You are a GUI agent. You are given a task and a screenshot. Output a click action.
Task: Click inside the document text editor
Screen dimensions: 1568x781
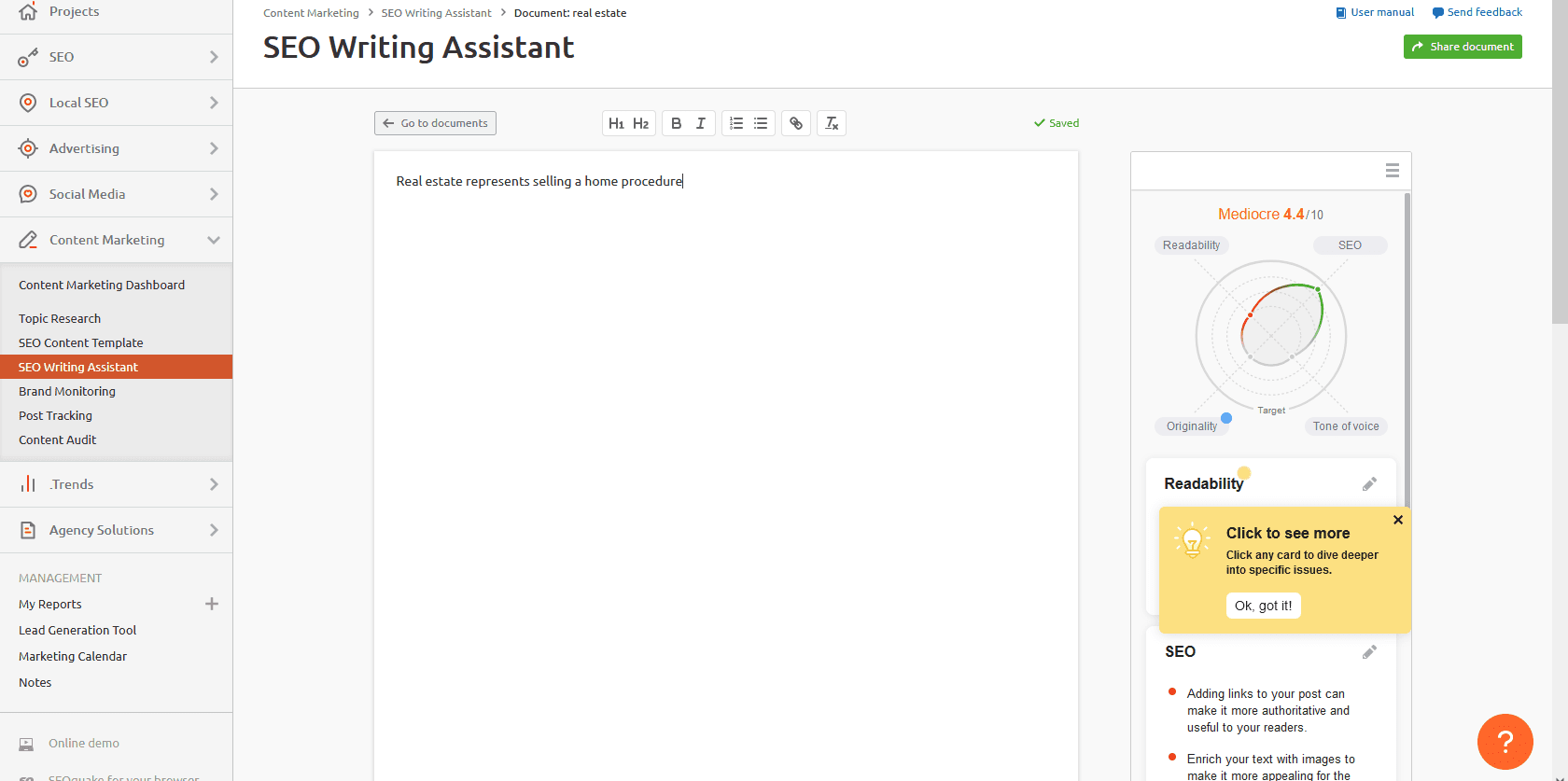[725, 420]
